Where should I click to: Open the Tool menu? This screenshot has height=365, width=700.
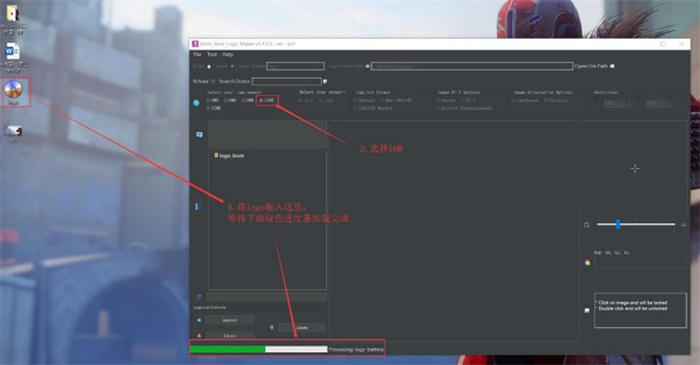(212, 54)
